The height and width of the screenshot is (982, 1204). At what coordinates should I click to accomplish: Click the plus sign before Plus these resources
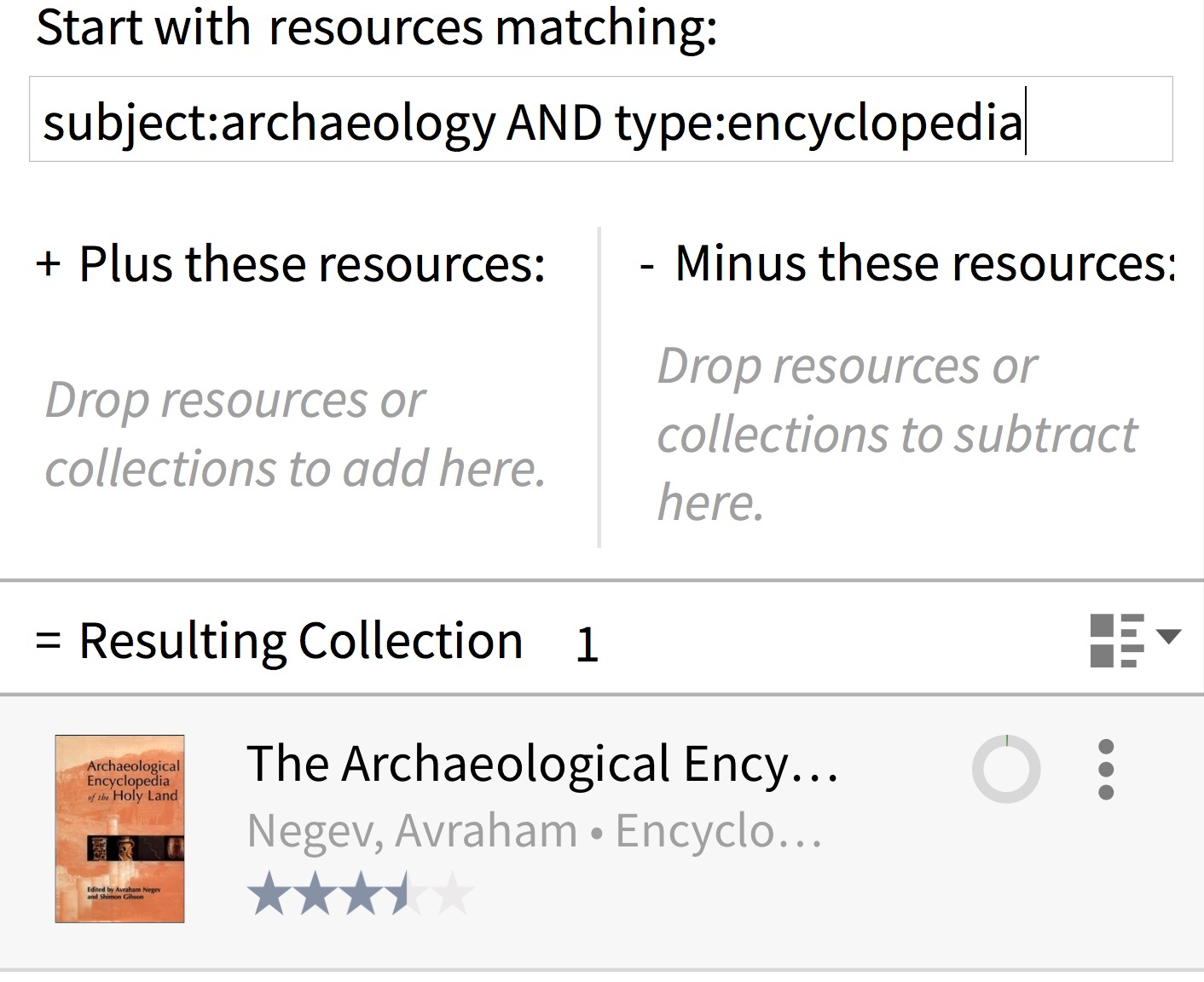(49, 263)
